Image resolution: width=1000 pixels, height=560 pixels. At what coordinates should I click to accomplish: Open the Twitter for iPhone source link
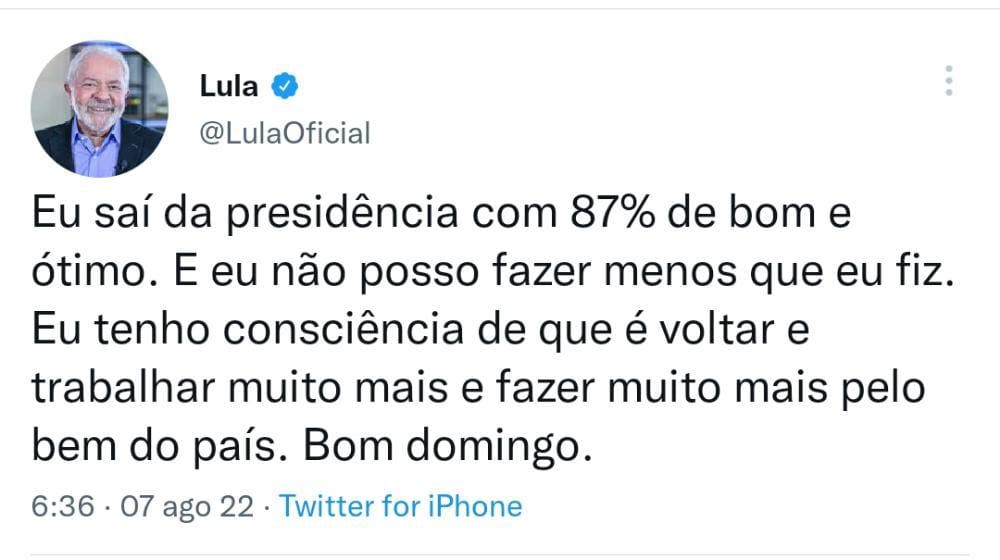[400, 506]
